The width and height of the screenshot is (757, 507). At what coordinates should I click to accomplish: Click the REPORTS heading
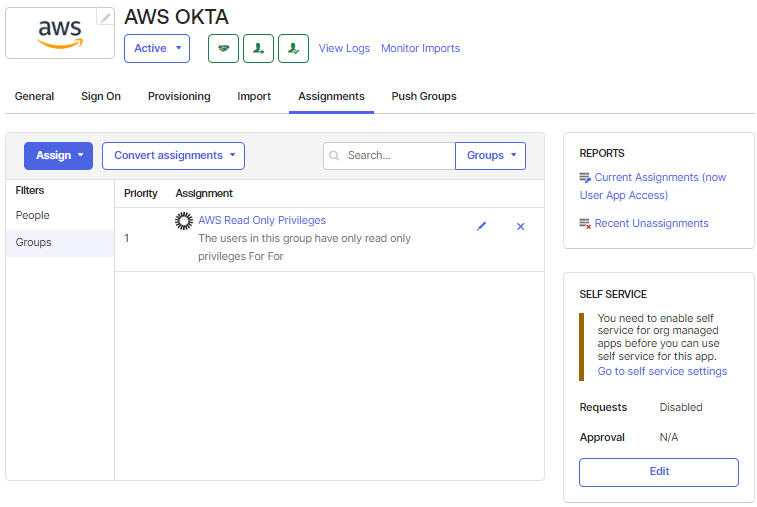point(602,153)
